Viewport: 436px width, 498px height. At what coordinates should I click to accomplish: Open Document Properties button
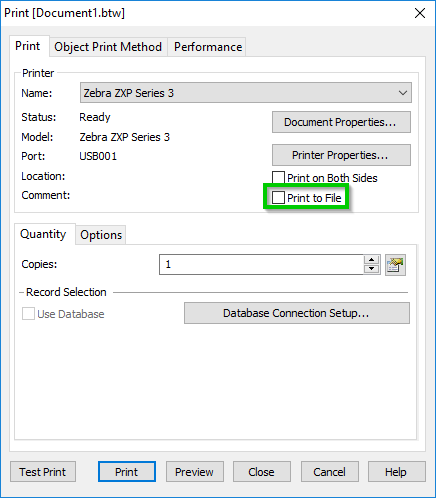tap(341, 122)
